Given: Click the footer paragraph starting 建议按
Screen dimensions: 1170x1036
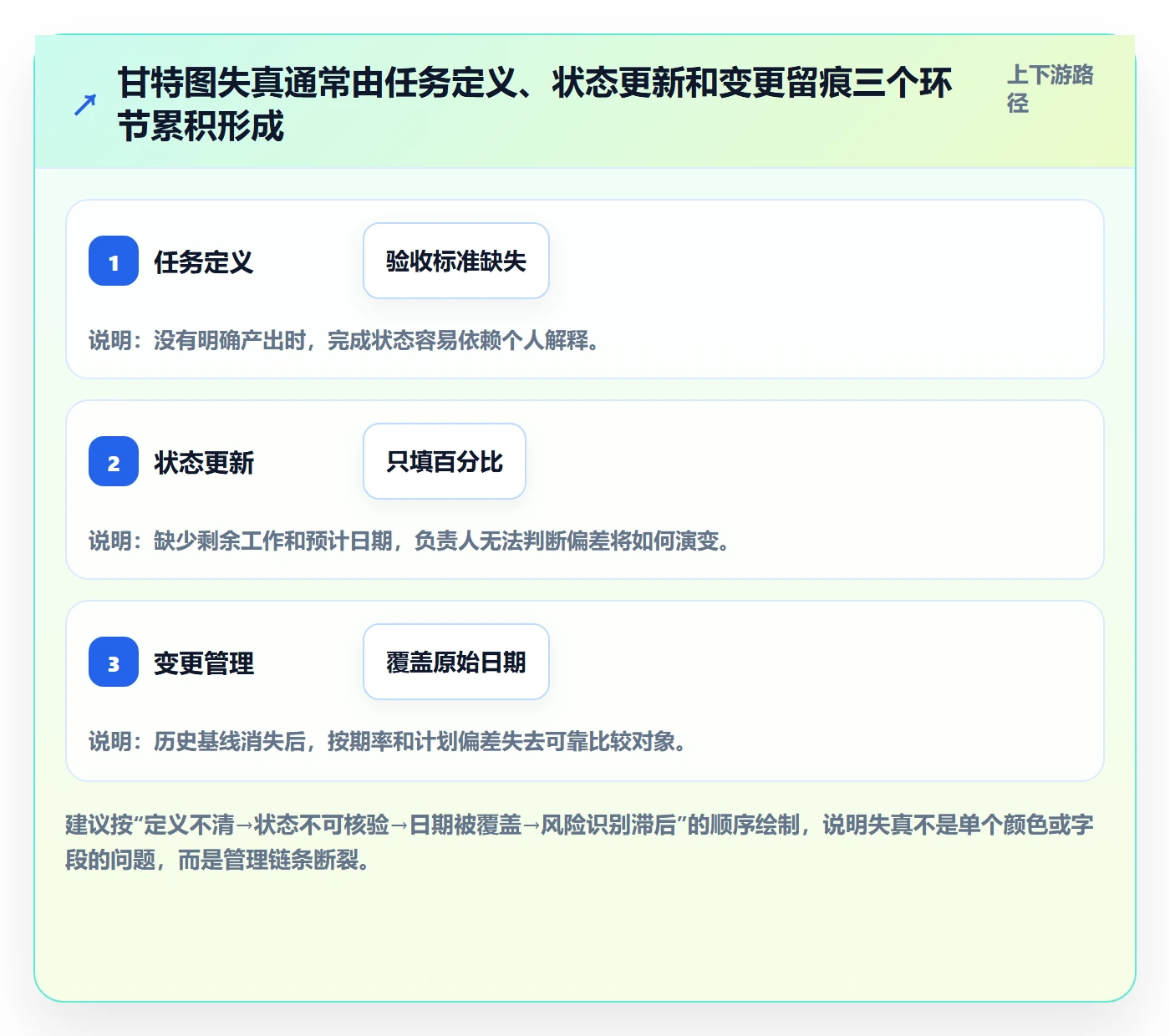Looking at the screenshot, I should [x=580, y=842].
